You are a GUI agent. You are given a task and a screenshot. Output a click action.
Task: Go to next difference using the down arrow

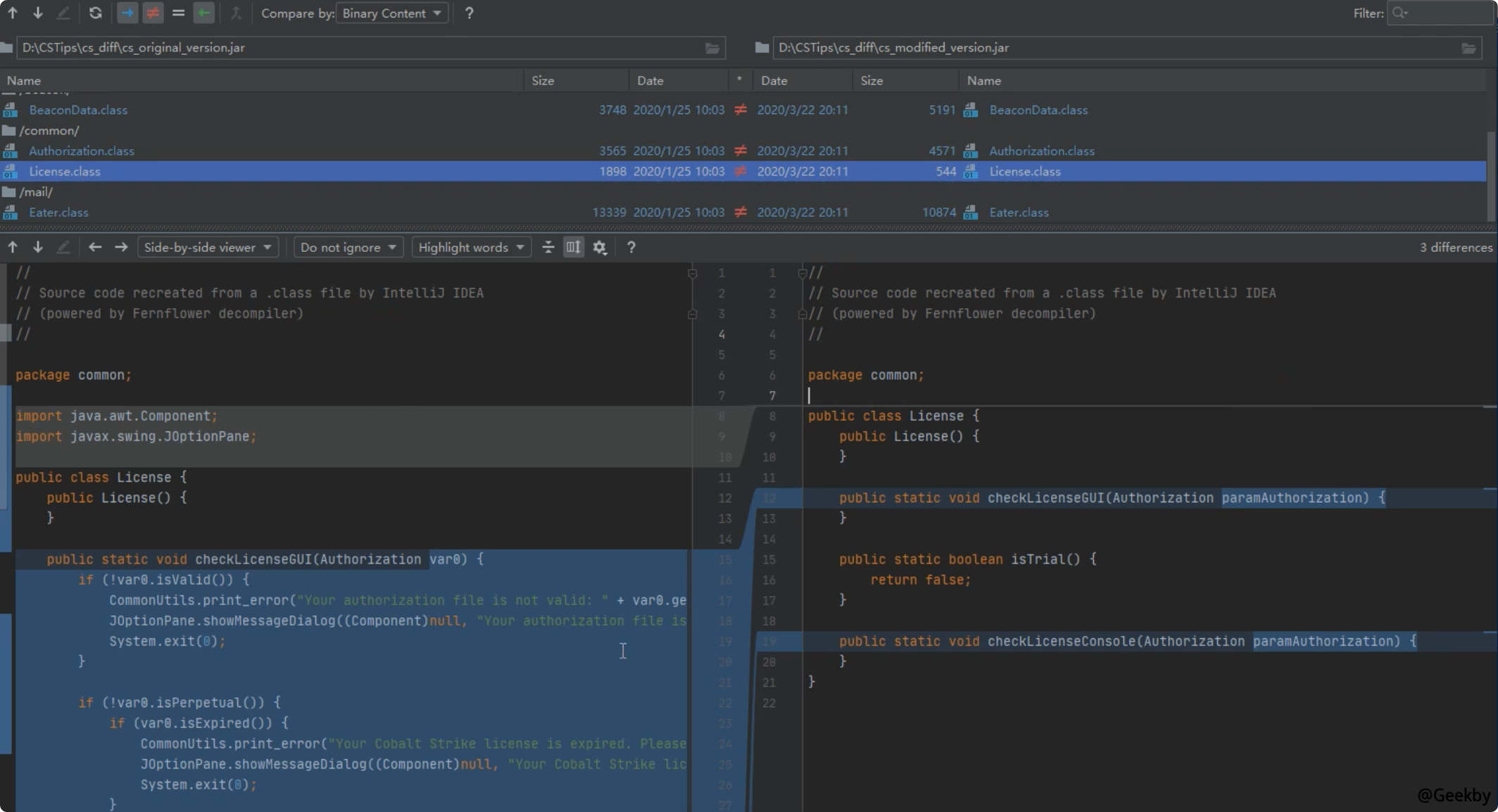click(38, 247)
